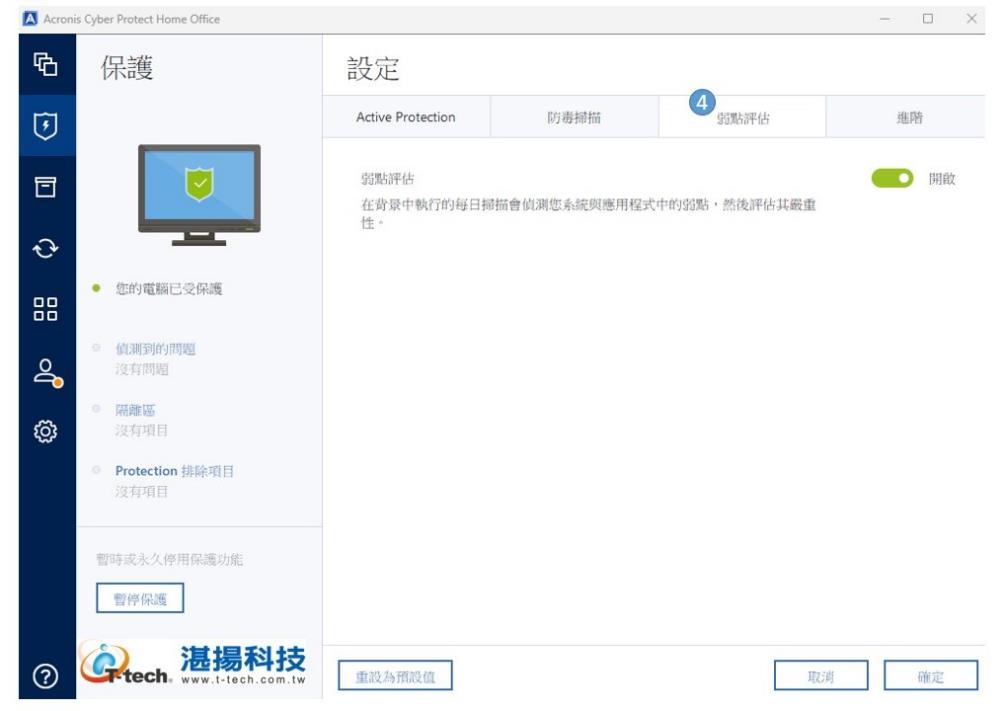Switch to the Active Protection tab

pos(406,117)
